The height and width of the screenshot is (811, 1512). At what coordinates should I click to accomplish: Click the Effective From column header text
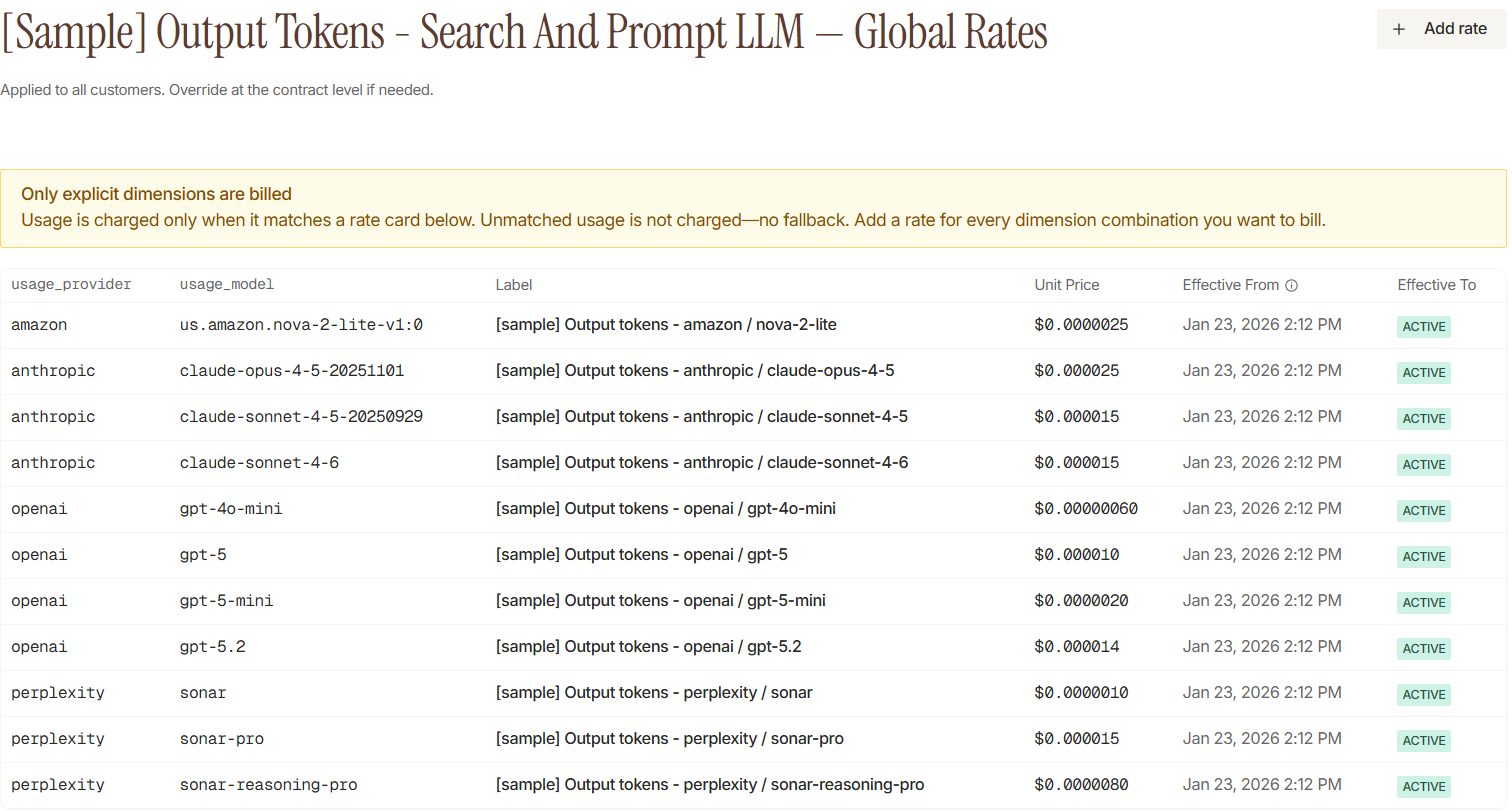click(x=1231, y=285)
